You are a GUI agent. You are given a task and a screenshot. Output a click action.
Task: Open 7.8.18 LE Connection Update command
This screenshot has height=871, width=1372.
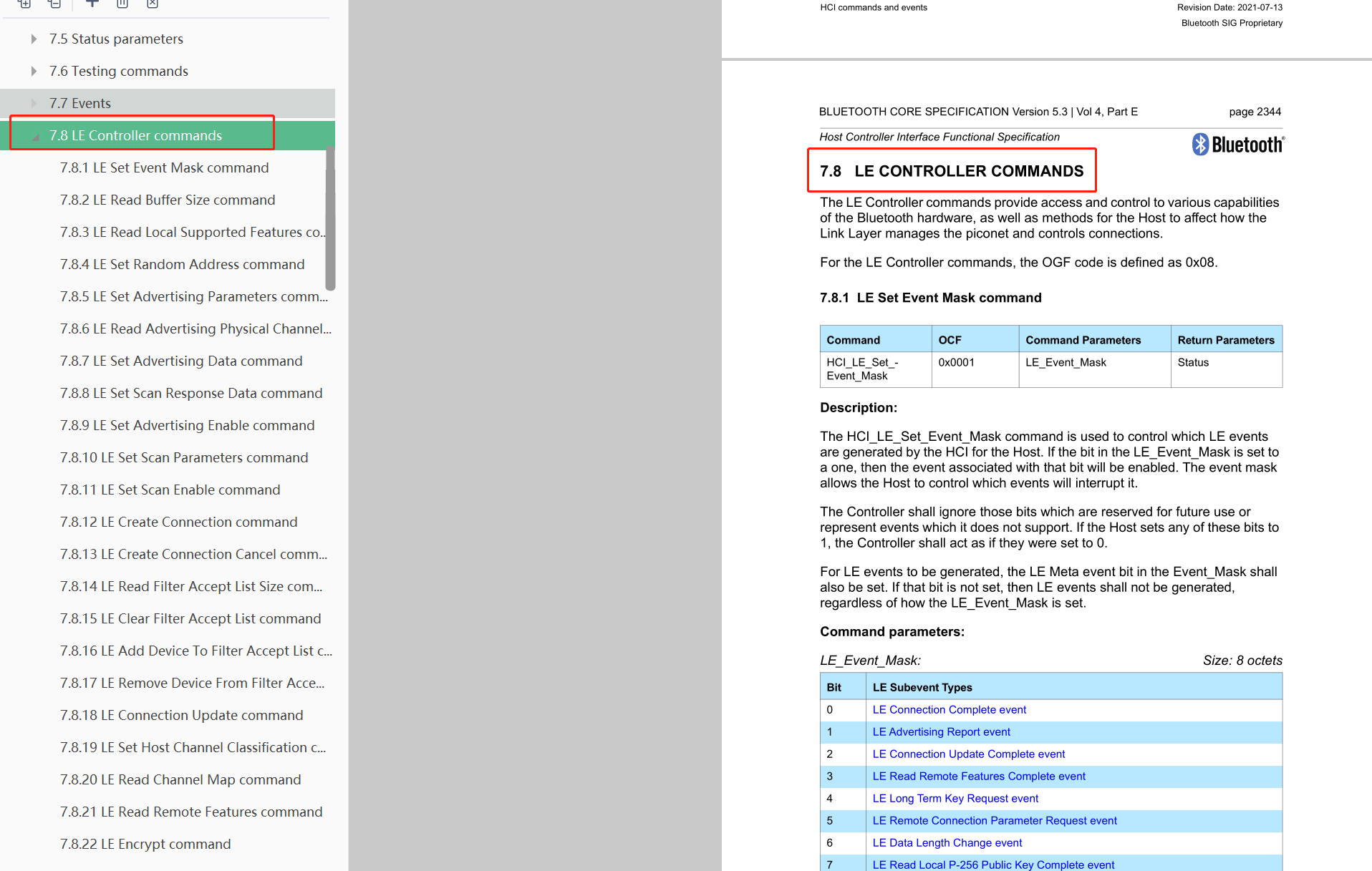[181, 715]
